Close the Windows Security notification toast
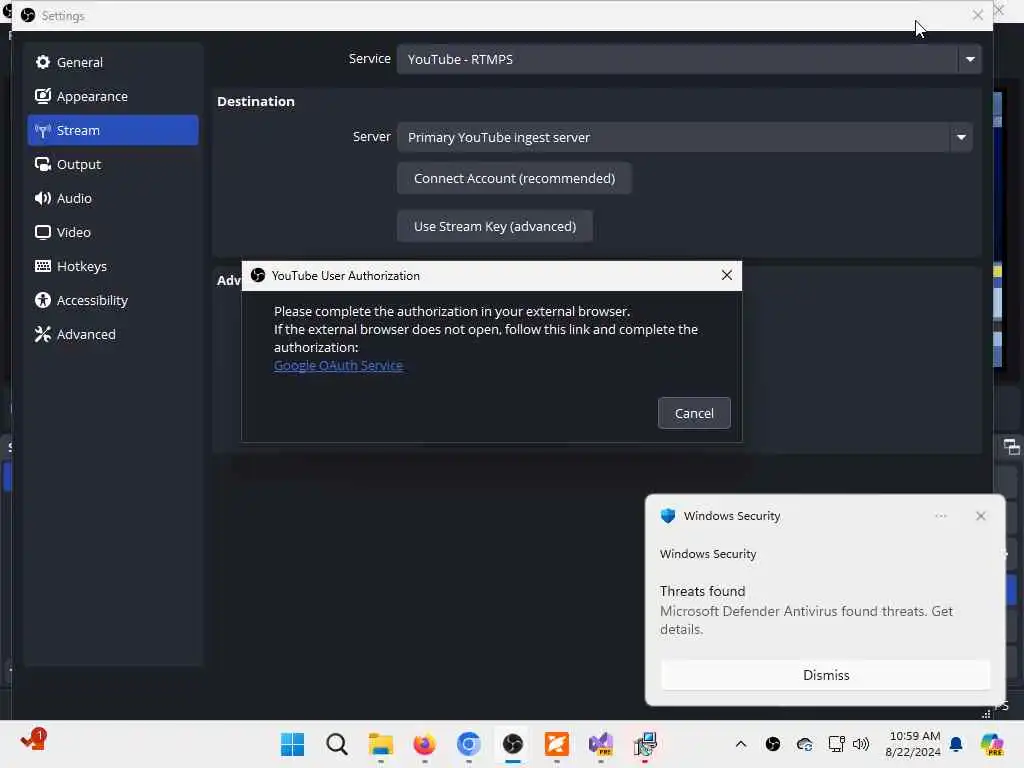The image size is (1024, 768). [x=980, y=516]
